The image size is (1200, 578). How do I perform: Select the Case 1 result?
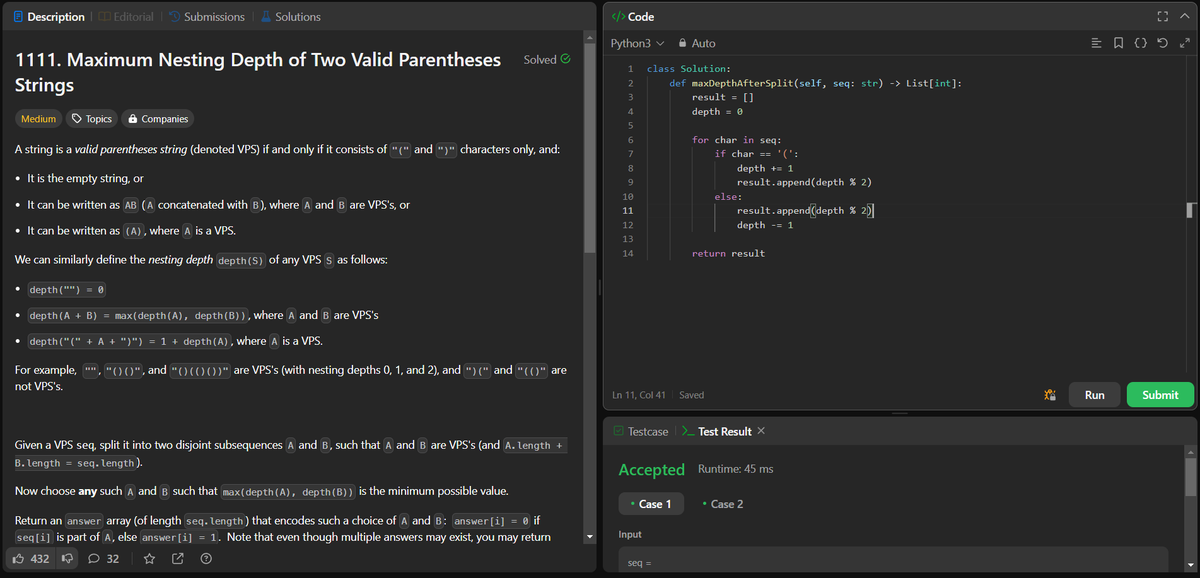651,503
